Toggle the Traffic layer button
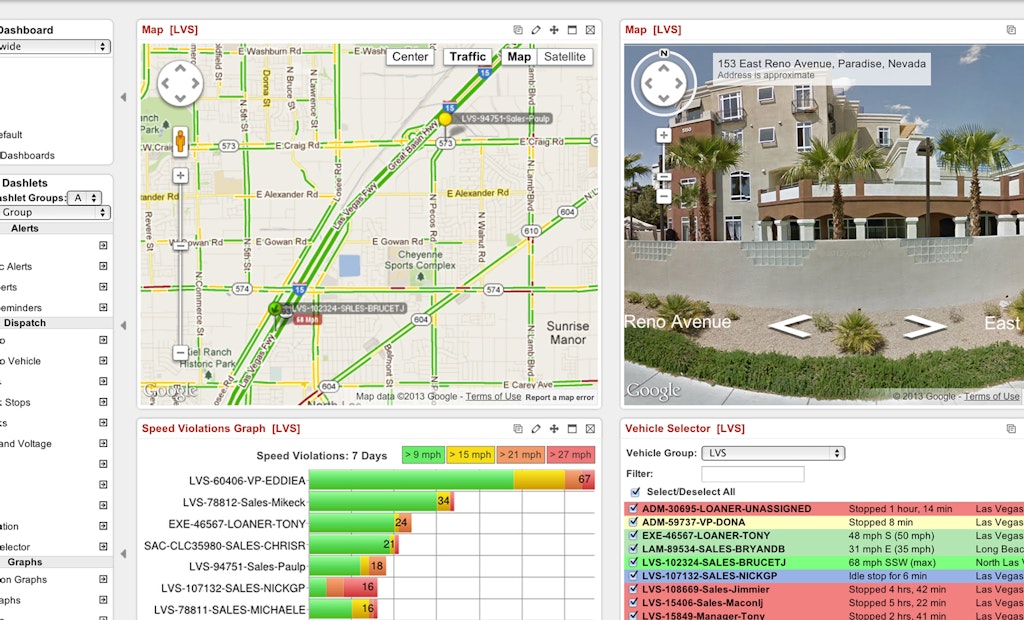 tap(468, 57)
